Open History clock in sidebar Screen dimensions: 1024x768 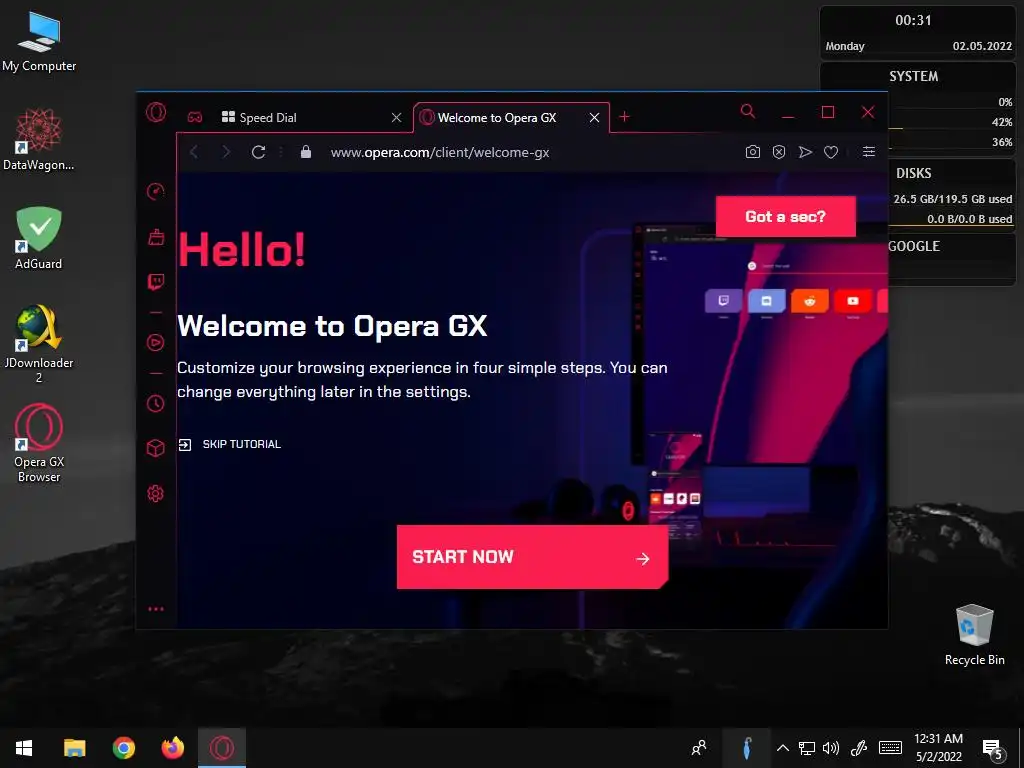(155, 404)
